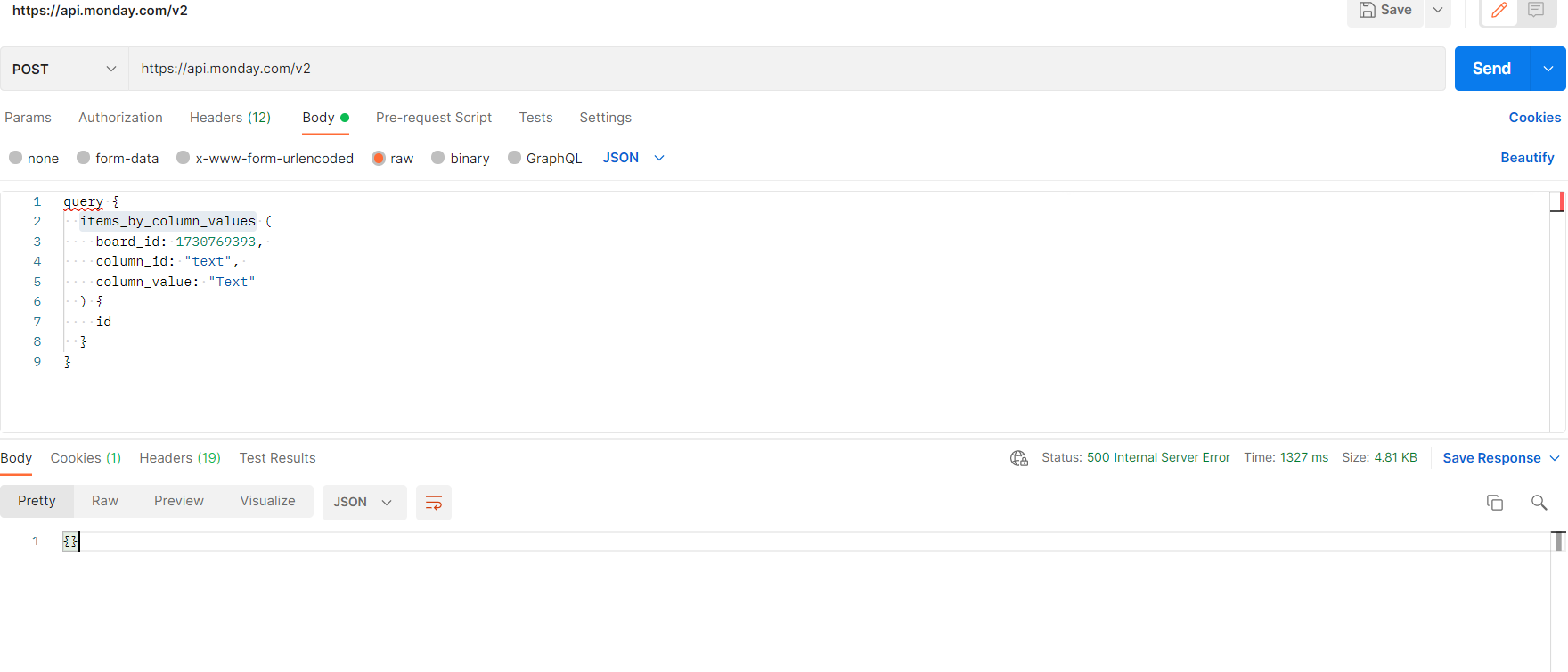
Task: Open the POST method dropdown
Action: click(64, 69)
